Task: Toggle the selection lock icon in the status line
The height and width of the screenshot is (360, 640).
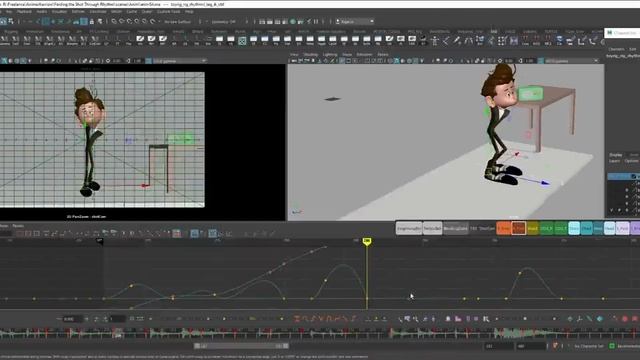Action: [x=91, y=22]
